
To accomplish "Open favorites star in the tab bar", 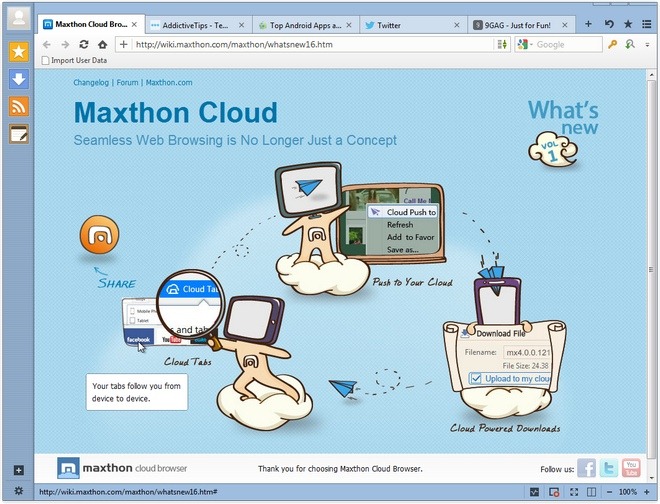I will 628,24.
